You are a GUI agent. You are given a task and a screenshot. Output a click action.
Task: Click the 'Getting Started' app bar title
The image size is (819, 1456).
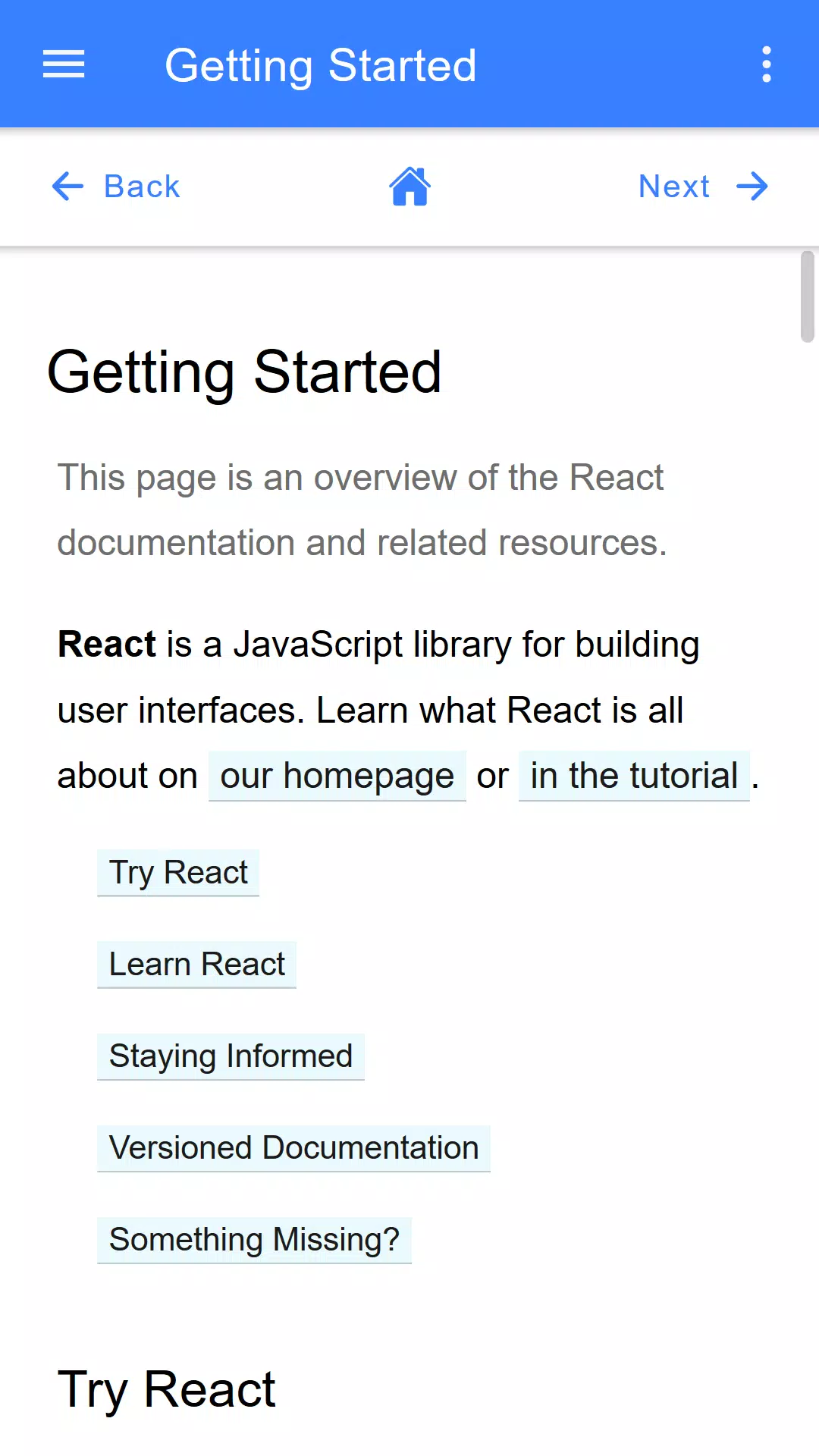pos(321,65)
